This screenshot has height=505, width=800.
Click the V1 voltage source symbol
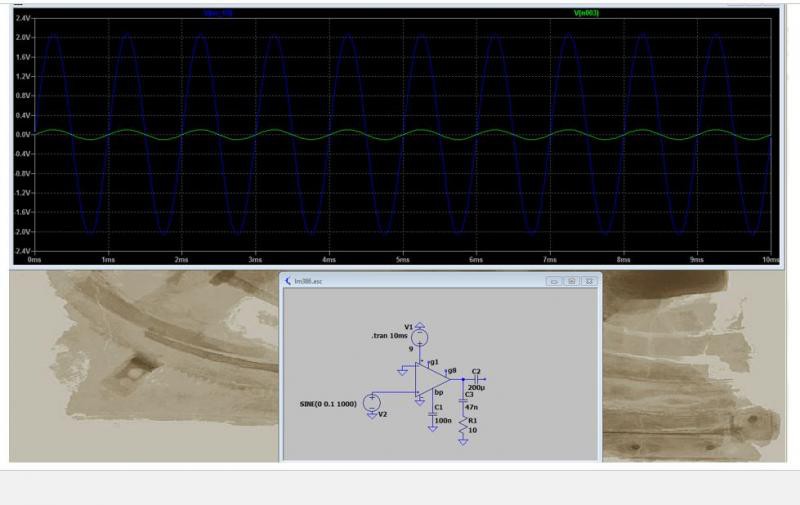(421, 338)
